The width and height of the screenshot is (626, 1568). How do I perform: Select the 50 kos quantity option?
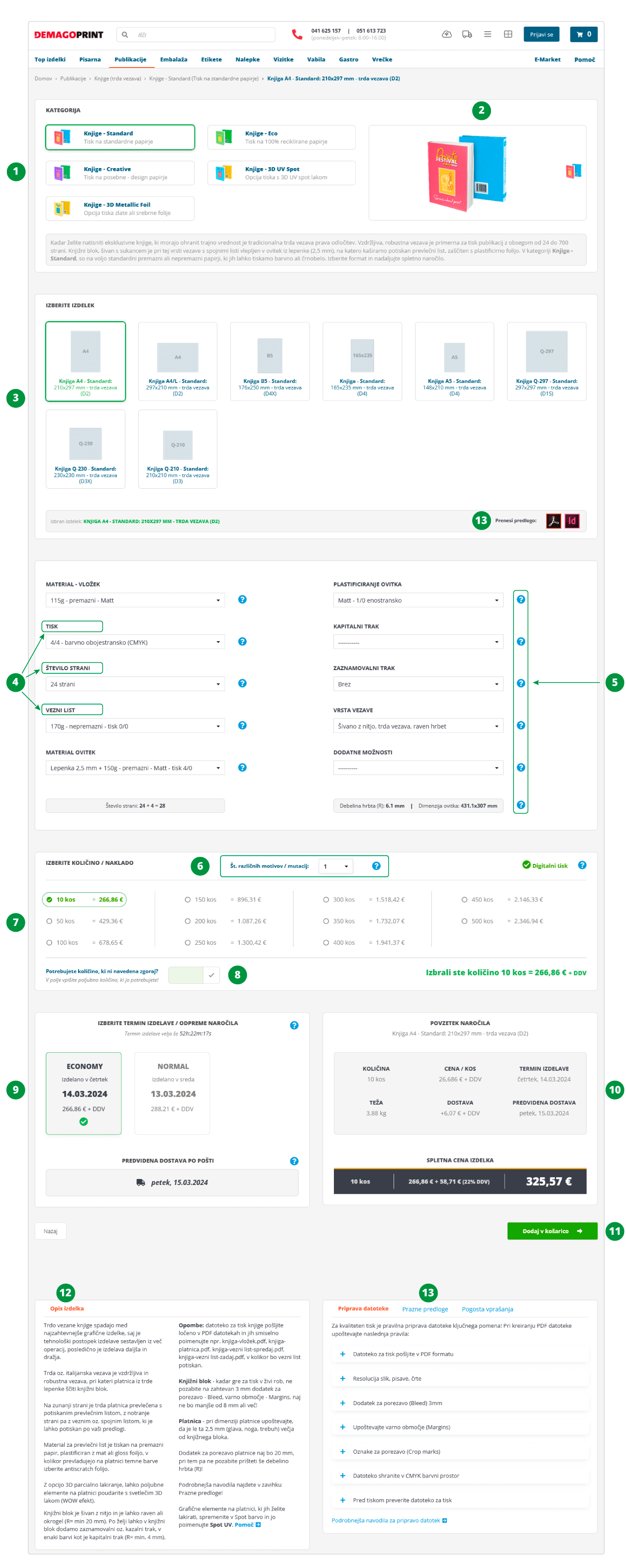(49, 921)
